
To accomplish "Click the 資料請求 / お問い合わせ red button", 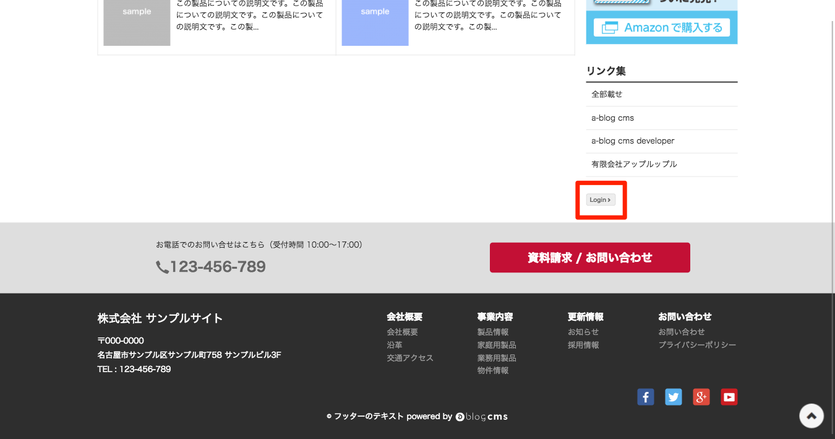I will [x=590, y=257].
